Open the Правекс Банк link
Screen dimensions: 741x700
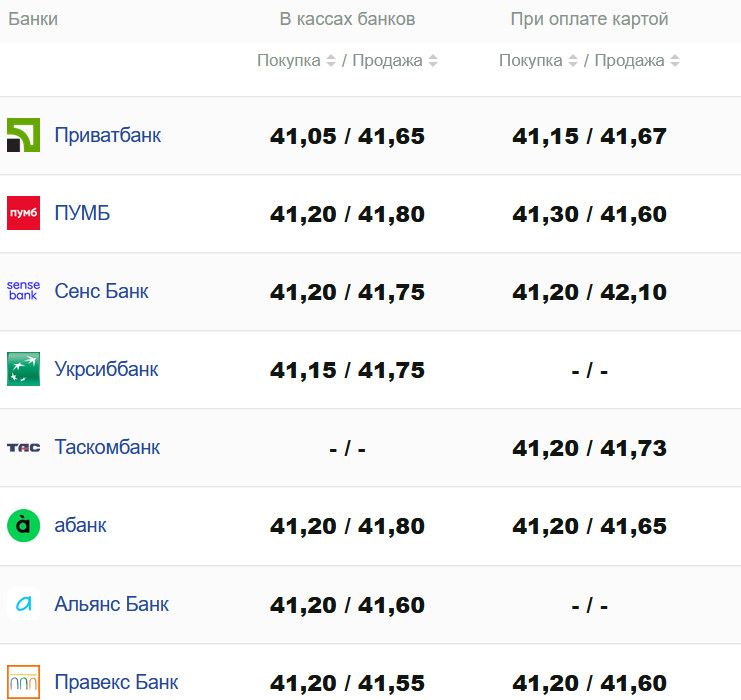(116, 683)
